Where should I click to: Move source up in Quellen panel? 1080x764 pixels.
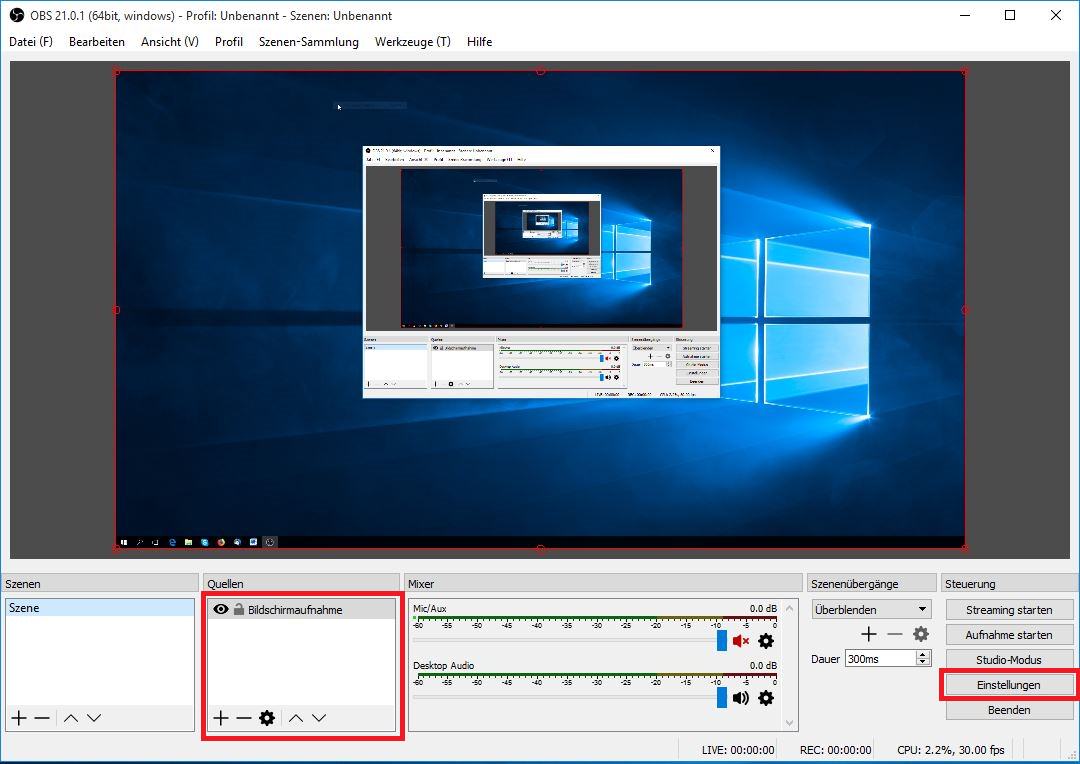coord(295,718)
